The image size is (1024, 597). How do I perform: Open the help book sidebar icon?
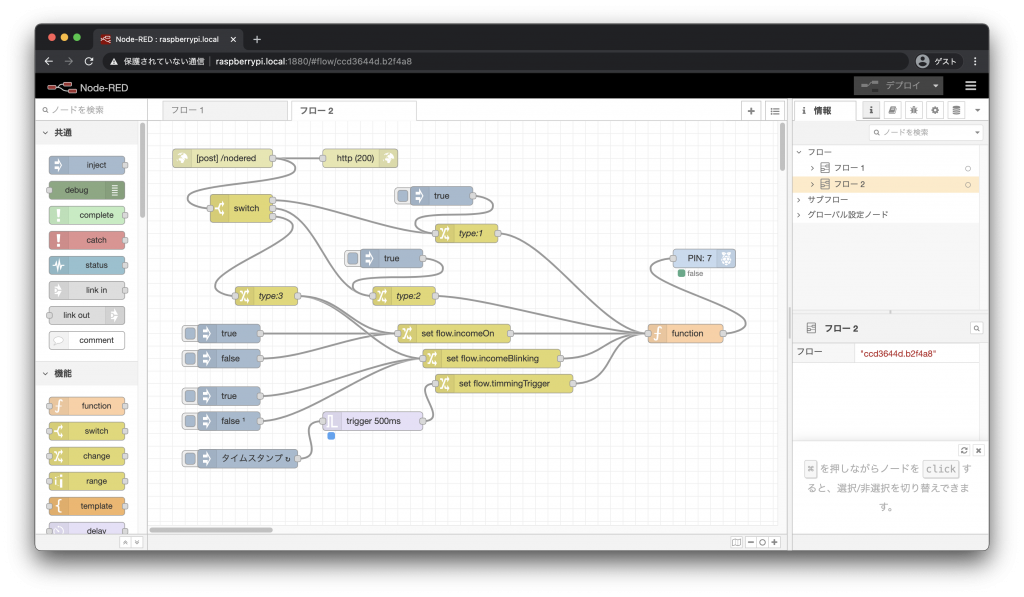click(x=892, y=110)
